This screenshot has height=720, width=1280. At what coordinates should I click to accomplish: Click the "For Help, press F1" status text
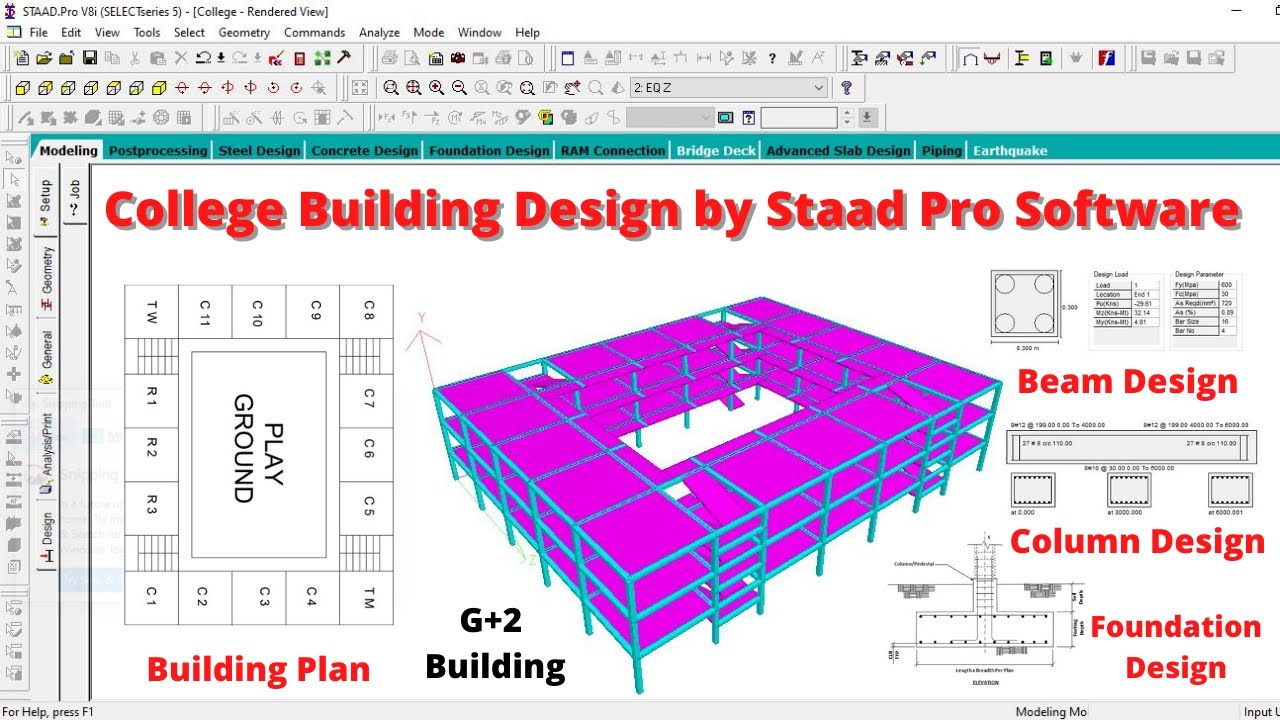48,712
